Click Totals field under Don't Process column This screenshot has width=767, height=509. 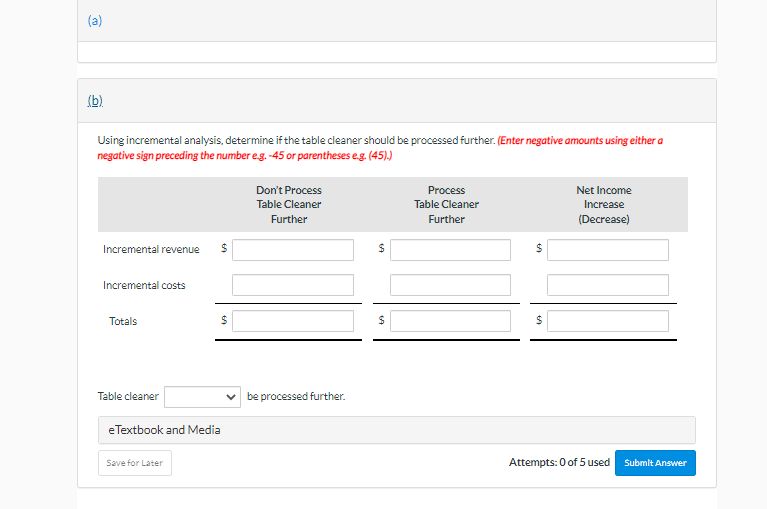(x=293, y=322)
